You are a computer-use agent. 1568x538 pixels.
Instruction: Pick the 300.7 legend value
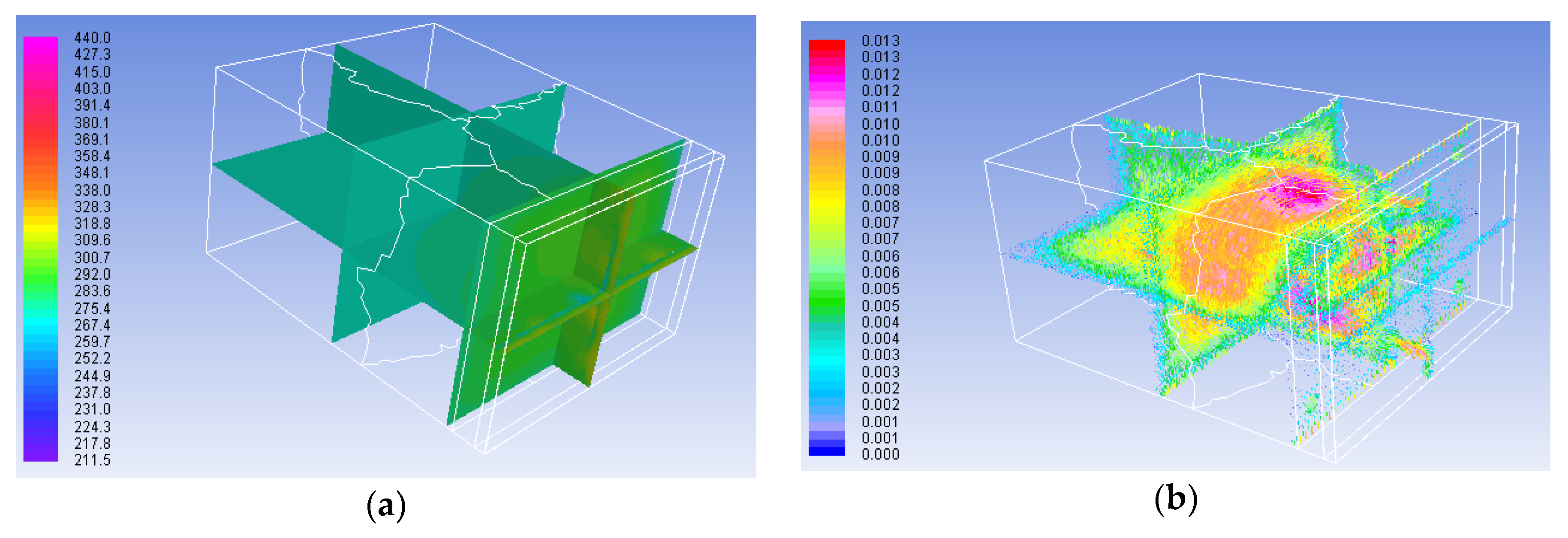[93, 258]
